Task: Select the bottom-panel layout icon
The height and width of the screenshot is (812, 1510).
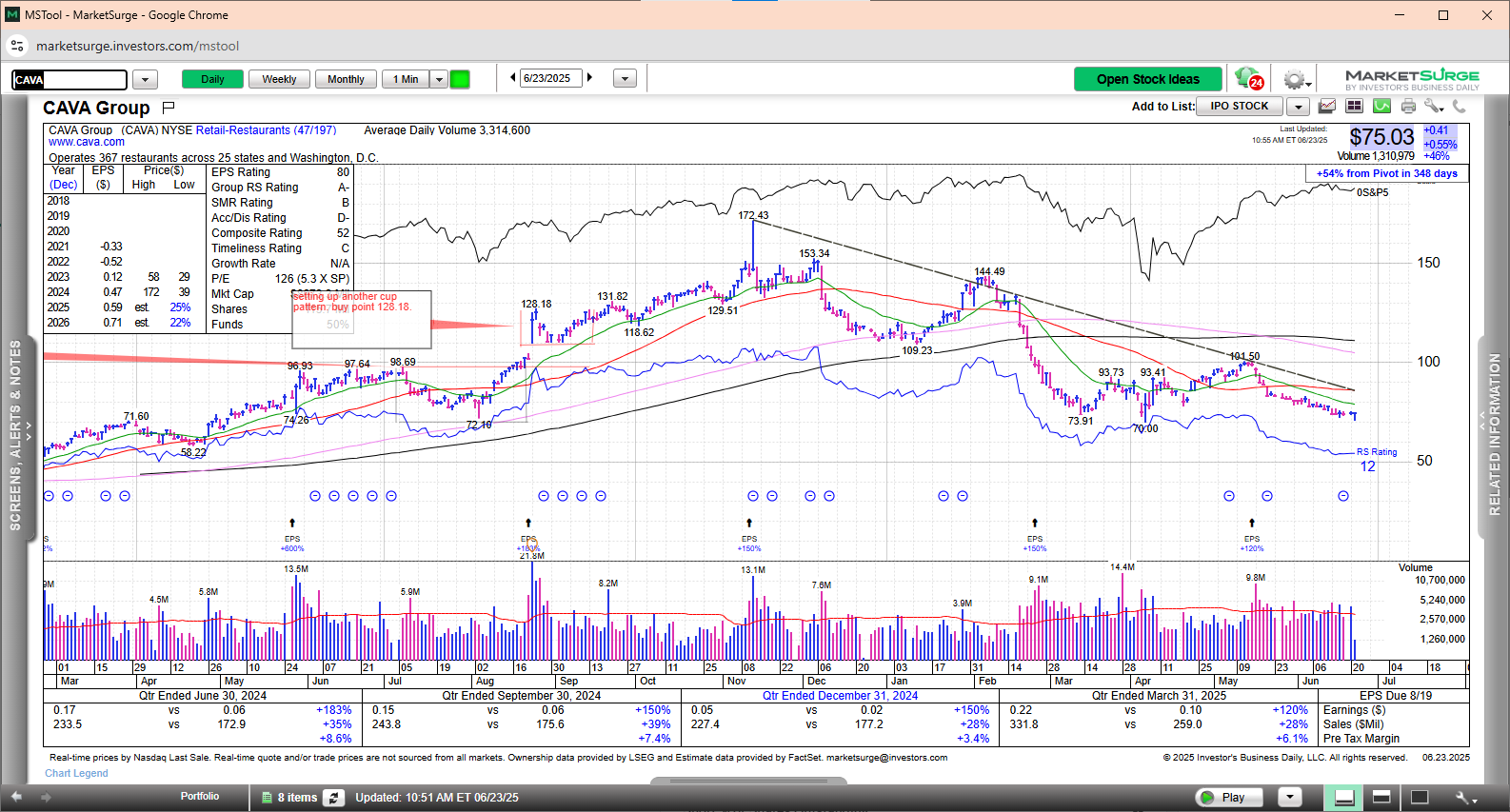Action: coord(1344,798)
